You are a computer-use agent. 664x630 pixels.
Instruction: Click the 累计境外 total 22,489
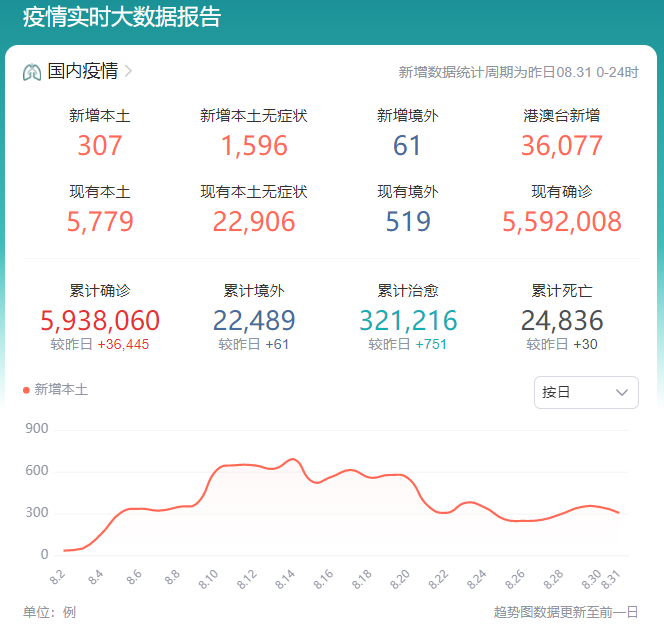point(254,321)
